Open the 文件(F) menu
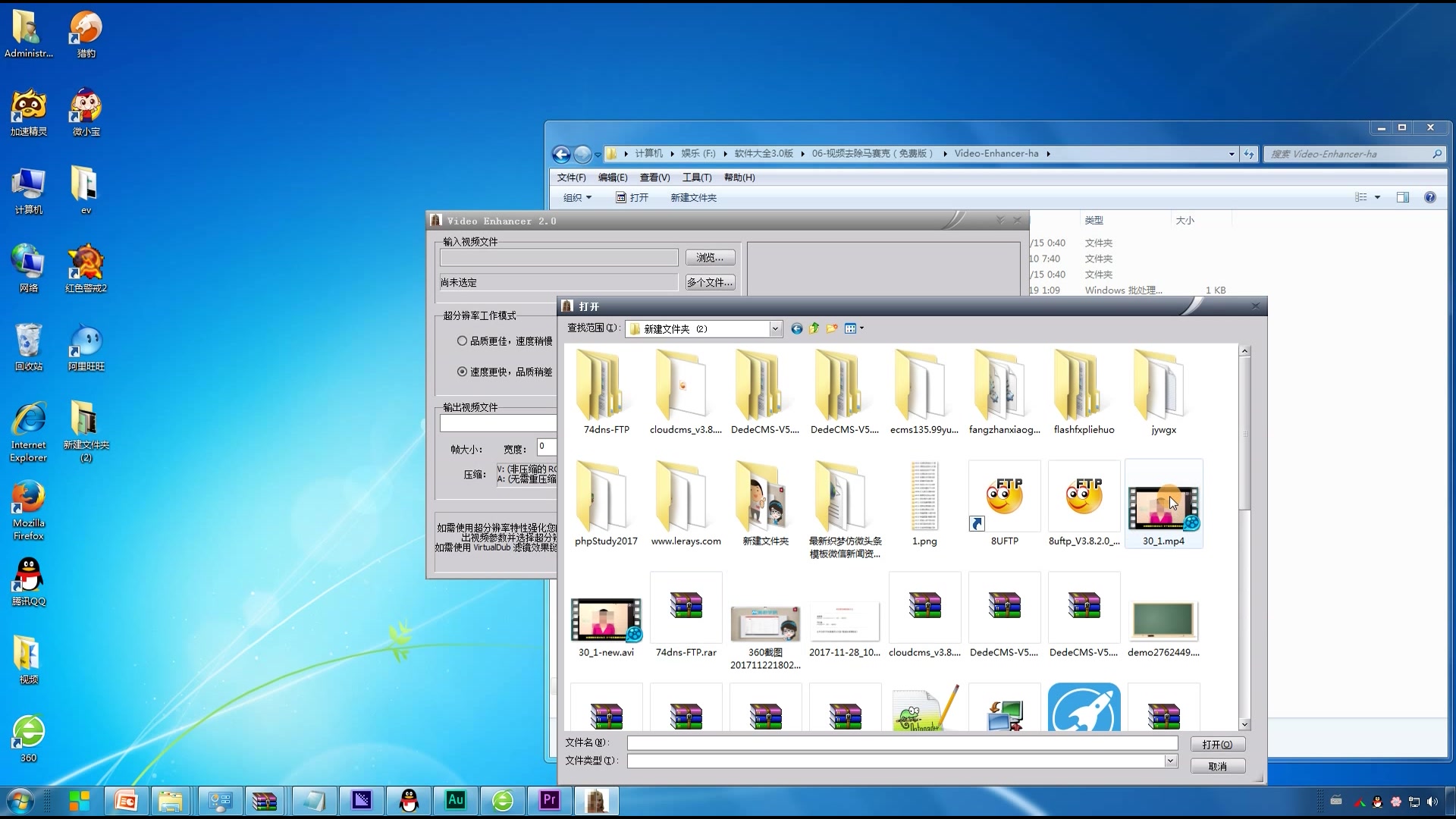 pos(571,177)
